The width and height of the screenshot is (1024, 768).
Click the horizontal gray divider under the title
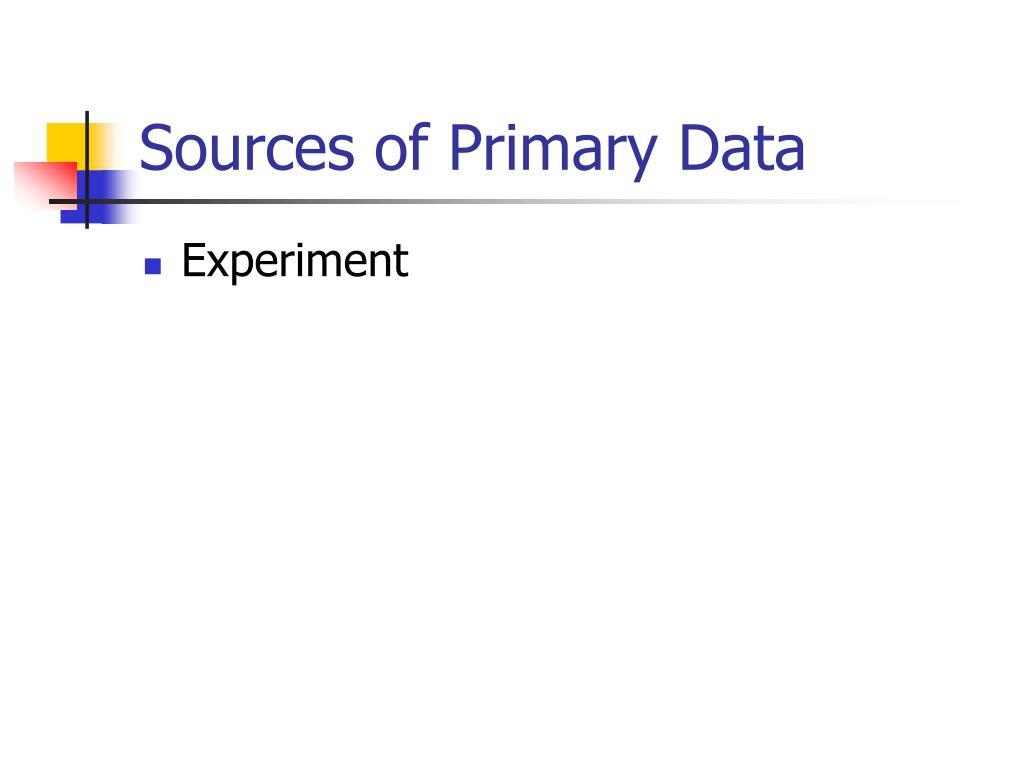(x=503, y=201)
